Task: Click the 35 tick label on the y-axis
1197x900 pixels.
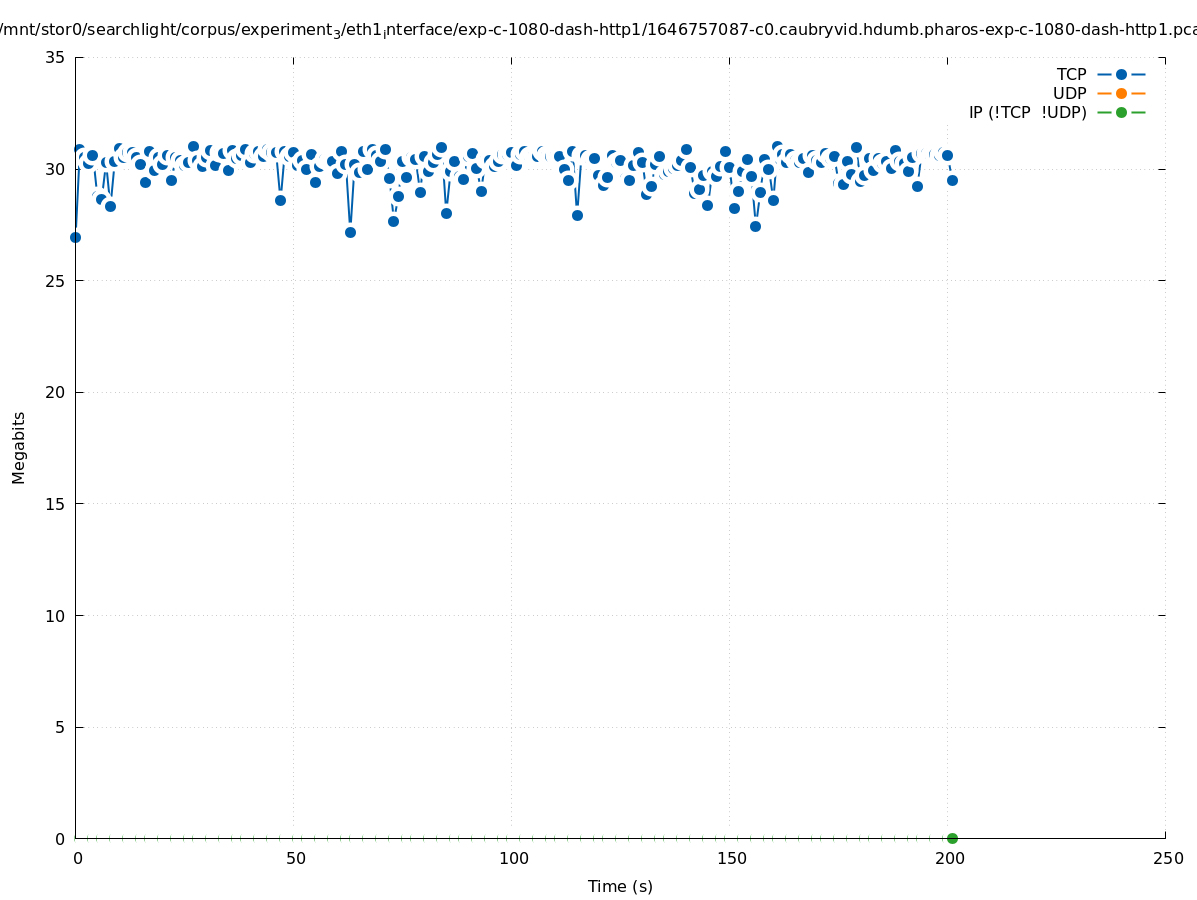Action: pyautogui.click(x=55, y=57)
